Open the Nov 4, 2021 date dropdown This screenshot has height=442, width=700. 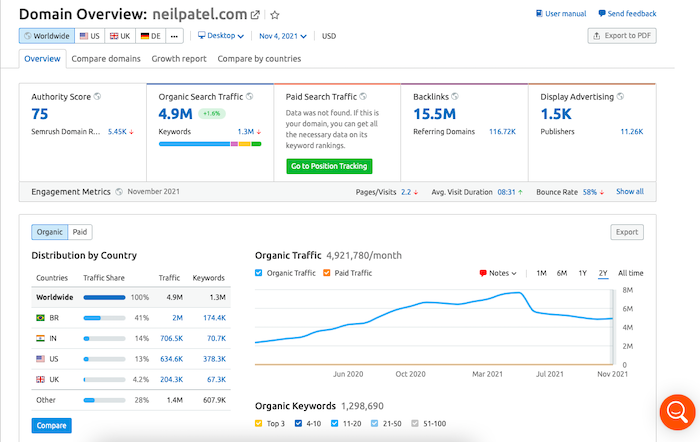tap(283, 36)
